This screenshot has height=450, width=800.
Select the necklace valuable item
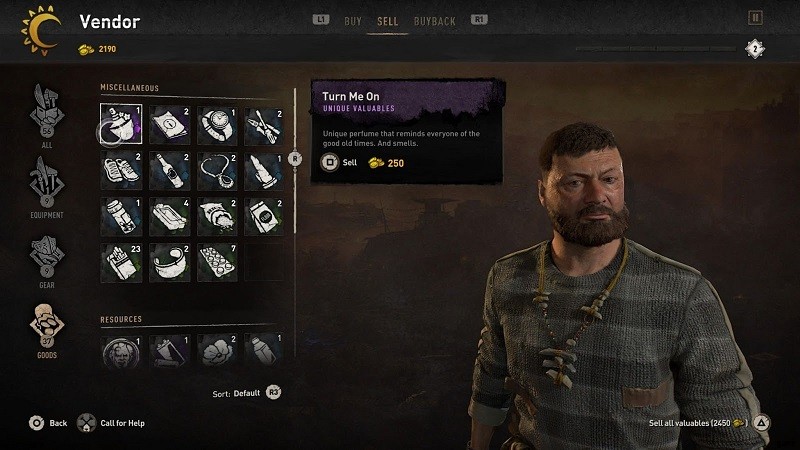tap(217, 170)
